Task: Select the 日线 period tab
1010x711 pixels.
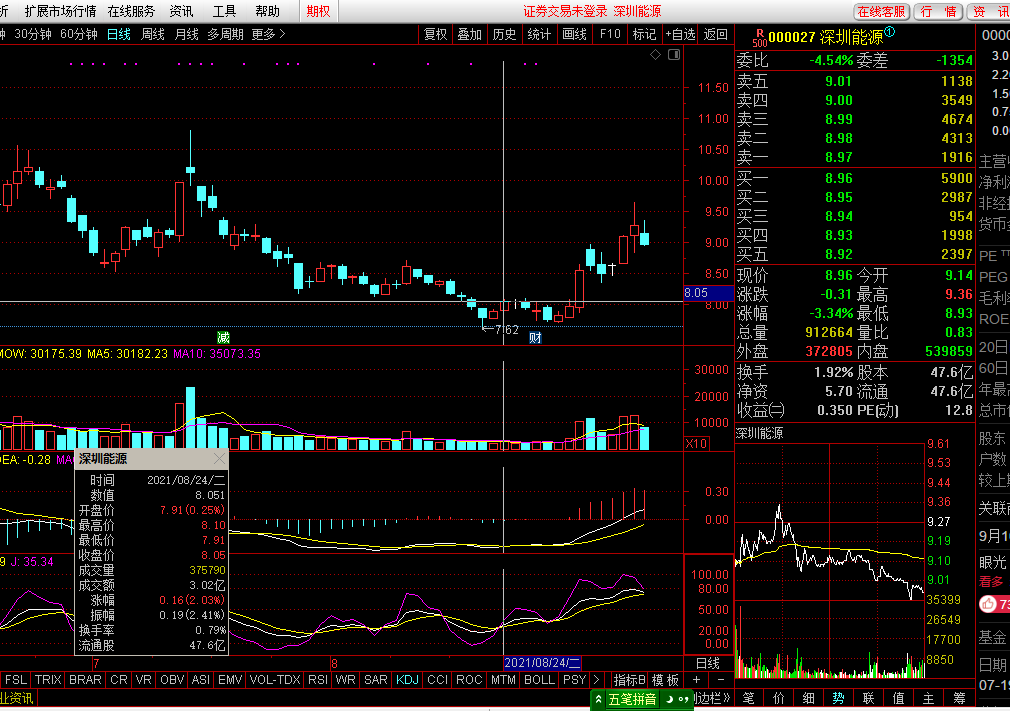Action: pos(119,34)
